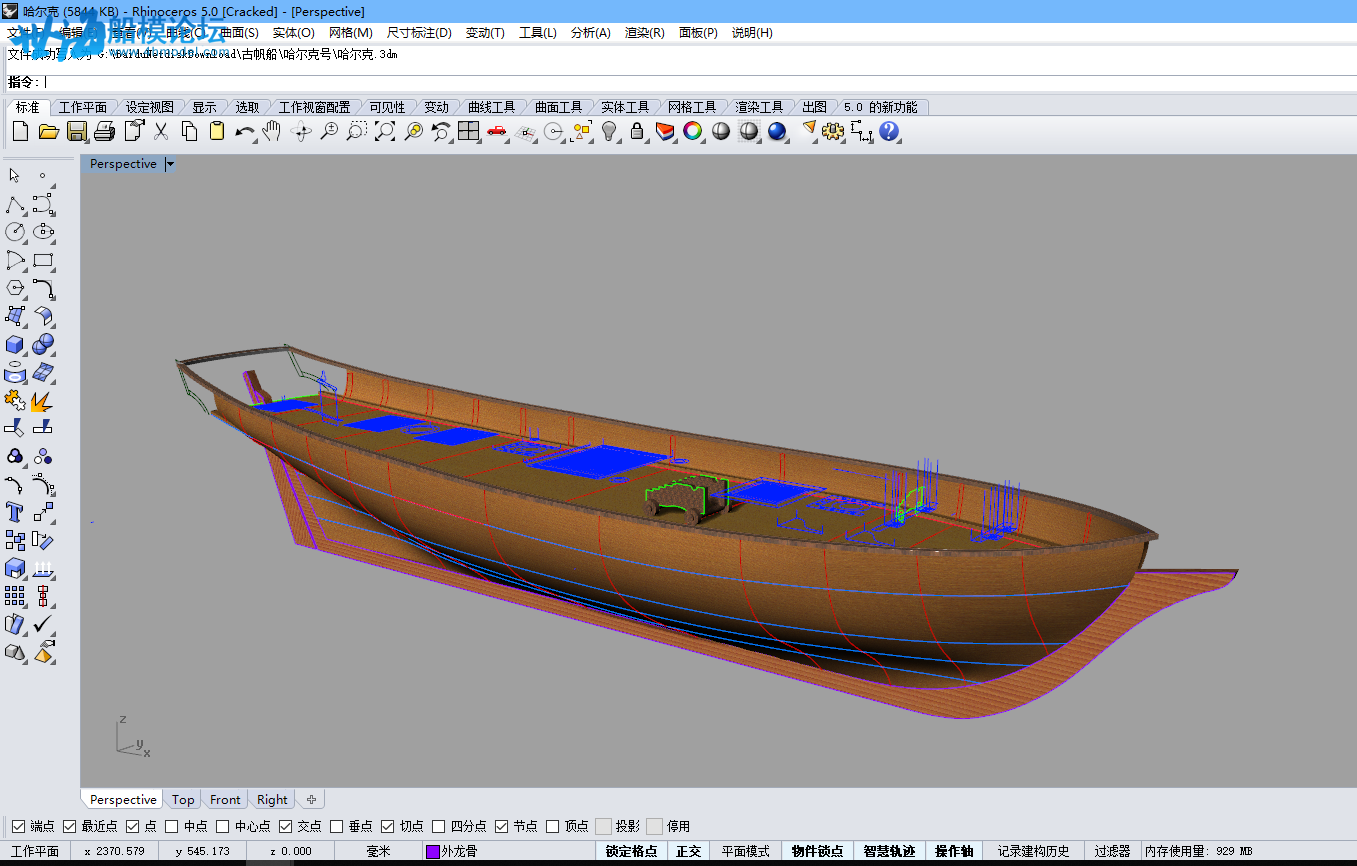Enable the 顶点 osnap checkbox
Viewport: 1357px width, 866px height.
point(553,826)
